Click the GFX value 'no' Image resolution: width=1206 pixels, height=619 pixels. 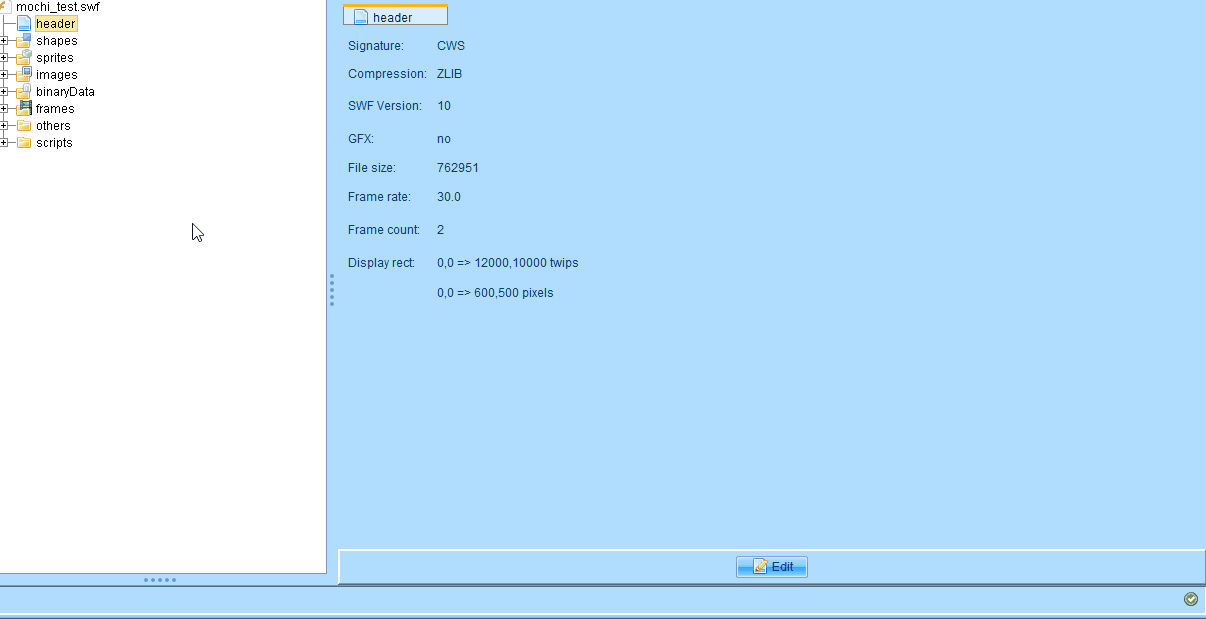444,139
